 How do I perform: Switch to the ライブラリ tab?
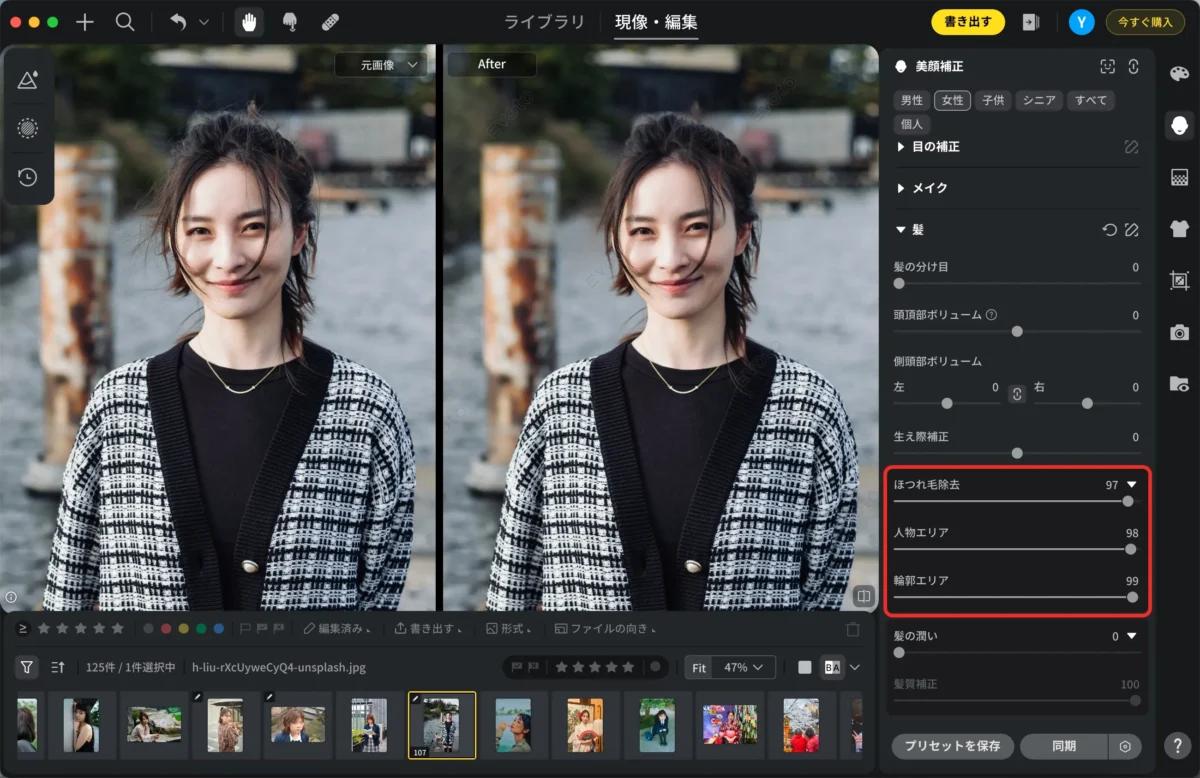point(546,22)
